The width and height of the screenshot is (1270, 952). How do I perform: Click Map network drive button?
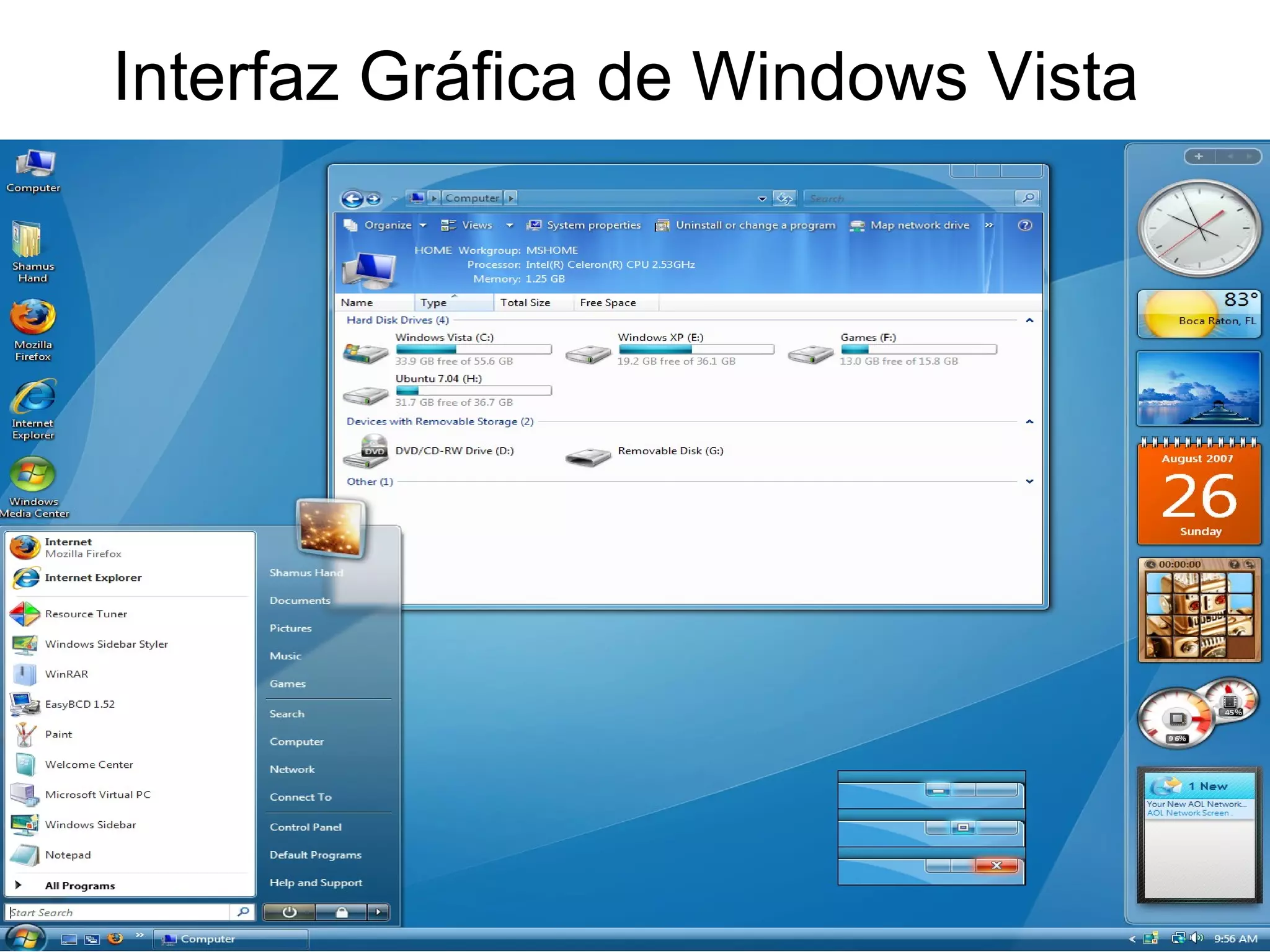click(910, 225)
